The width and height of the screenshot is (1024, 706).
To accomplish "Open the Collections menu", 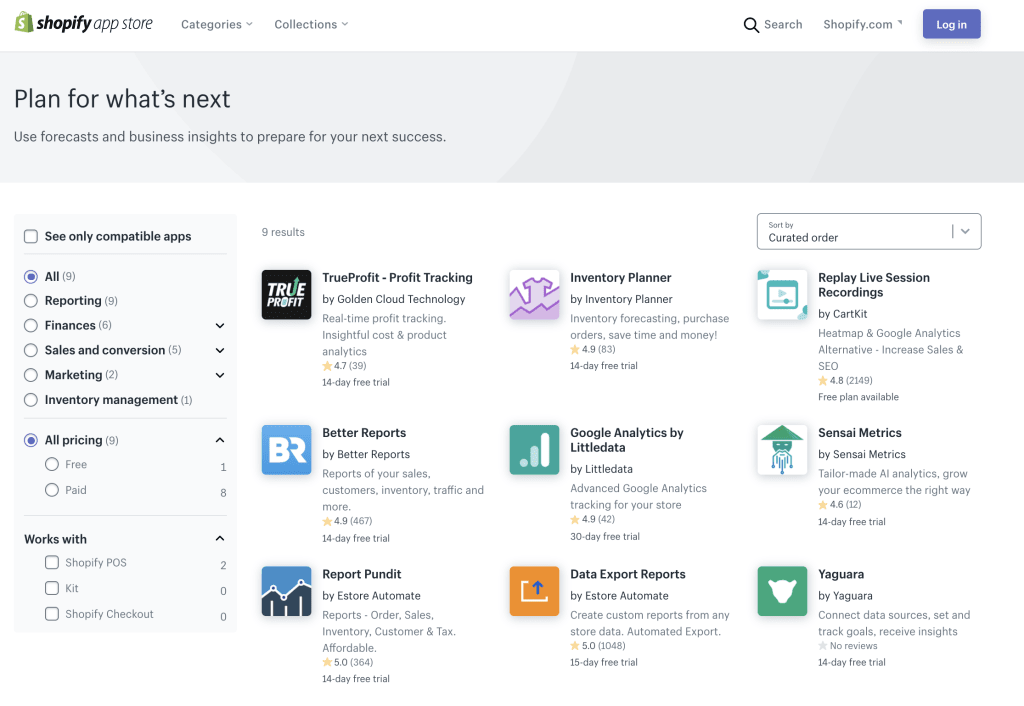I will click(x=311, y=24).
